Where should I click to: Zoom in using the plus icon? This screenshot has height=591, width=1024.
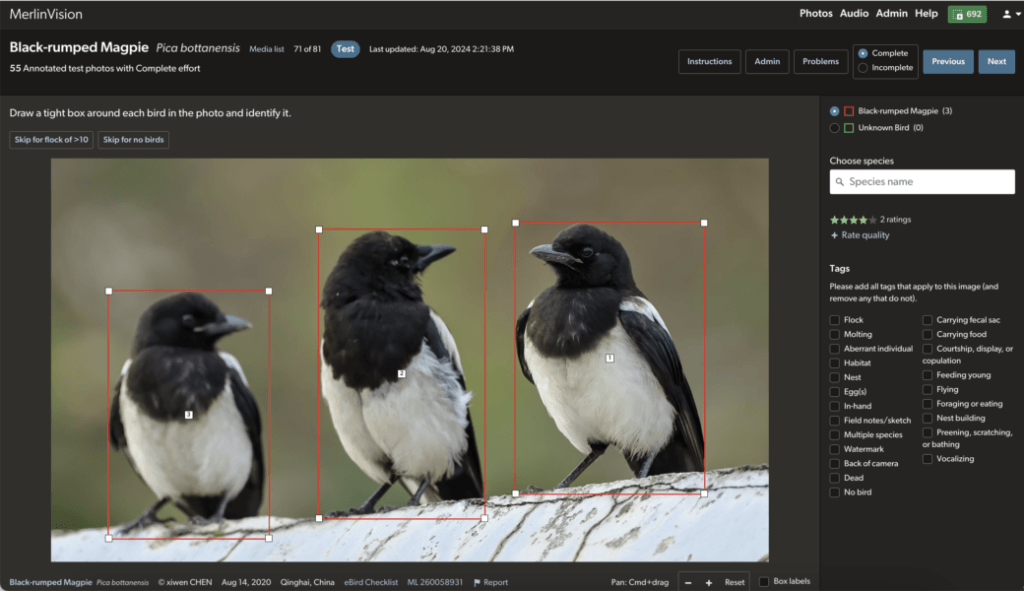708,582
